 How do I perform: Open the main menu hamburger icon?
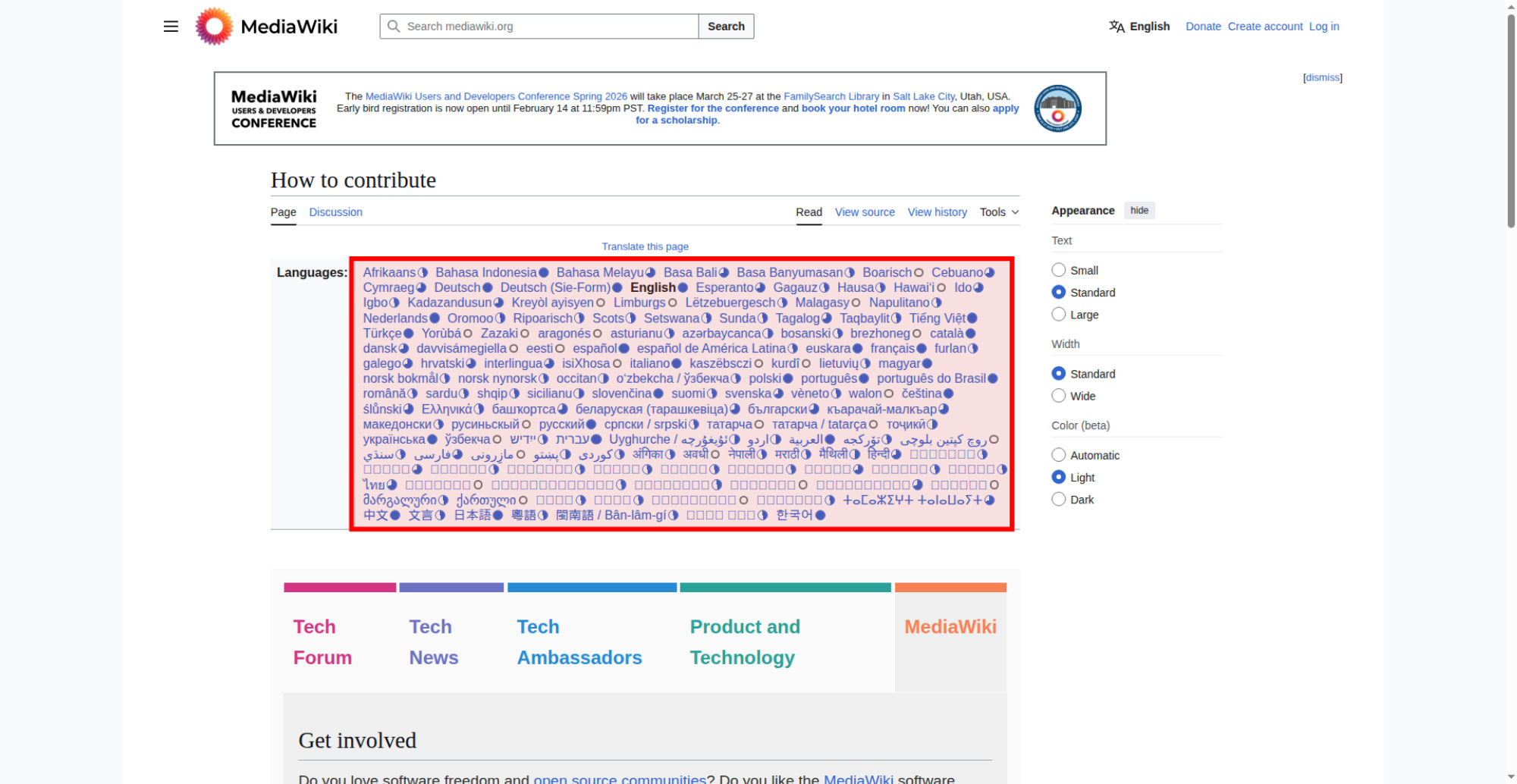tap(171, 27)
